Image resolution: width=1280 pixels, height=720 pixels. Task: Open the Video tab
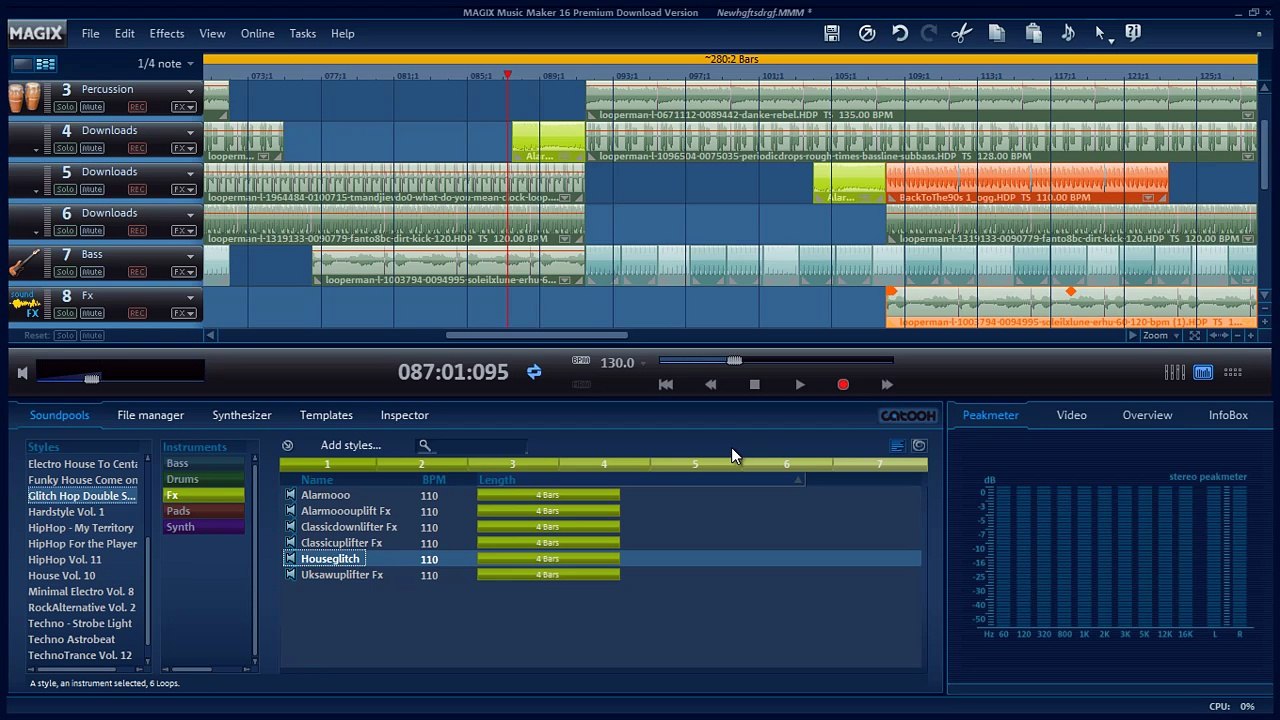click(1072, 415)
